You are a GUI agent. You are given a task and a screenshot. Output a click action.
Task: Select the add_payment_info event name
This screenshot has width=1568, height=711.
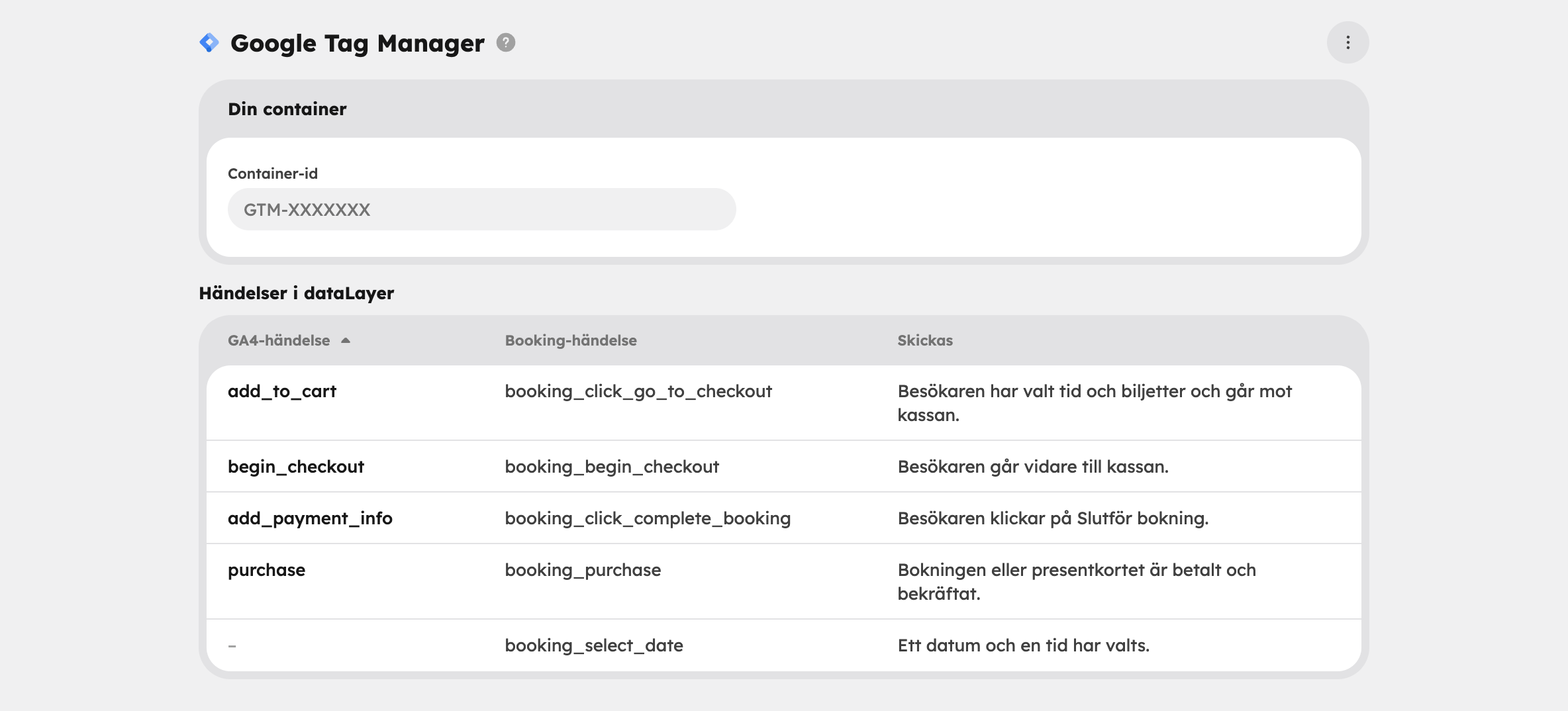[x=310, y=518]
